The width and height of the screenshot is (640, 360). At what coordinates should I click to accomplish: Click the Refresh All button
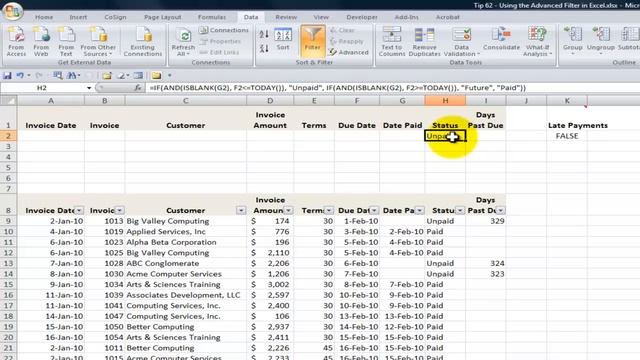[183, 42]
